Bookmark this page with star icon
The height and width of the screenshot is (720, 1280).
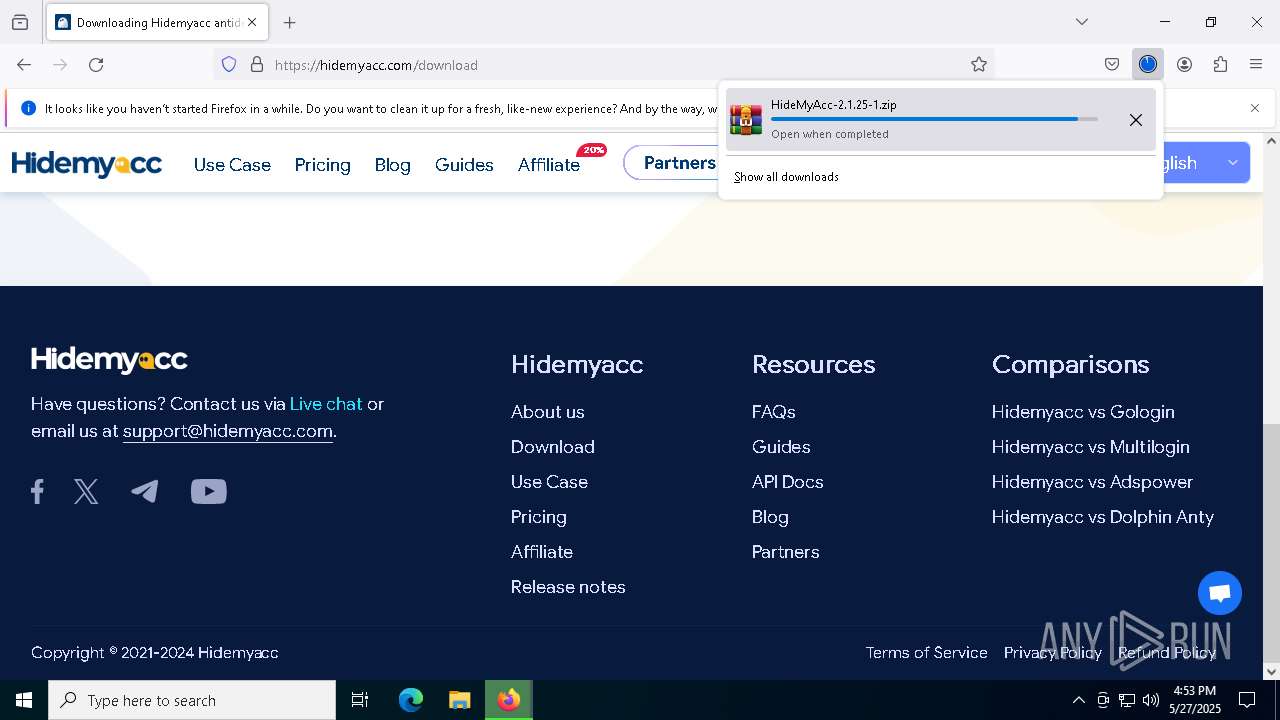979,65
